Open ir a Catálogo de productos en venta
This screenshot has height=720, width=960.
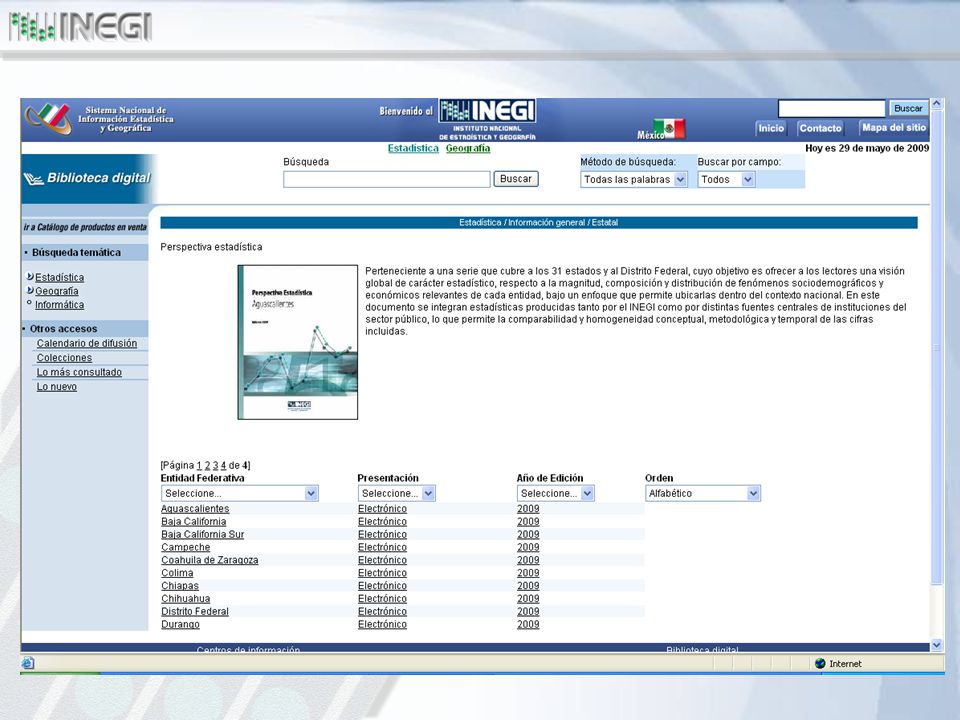point(85,227)
